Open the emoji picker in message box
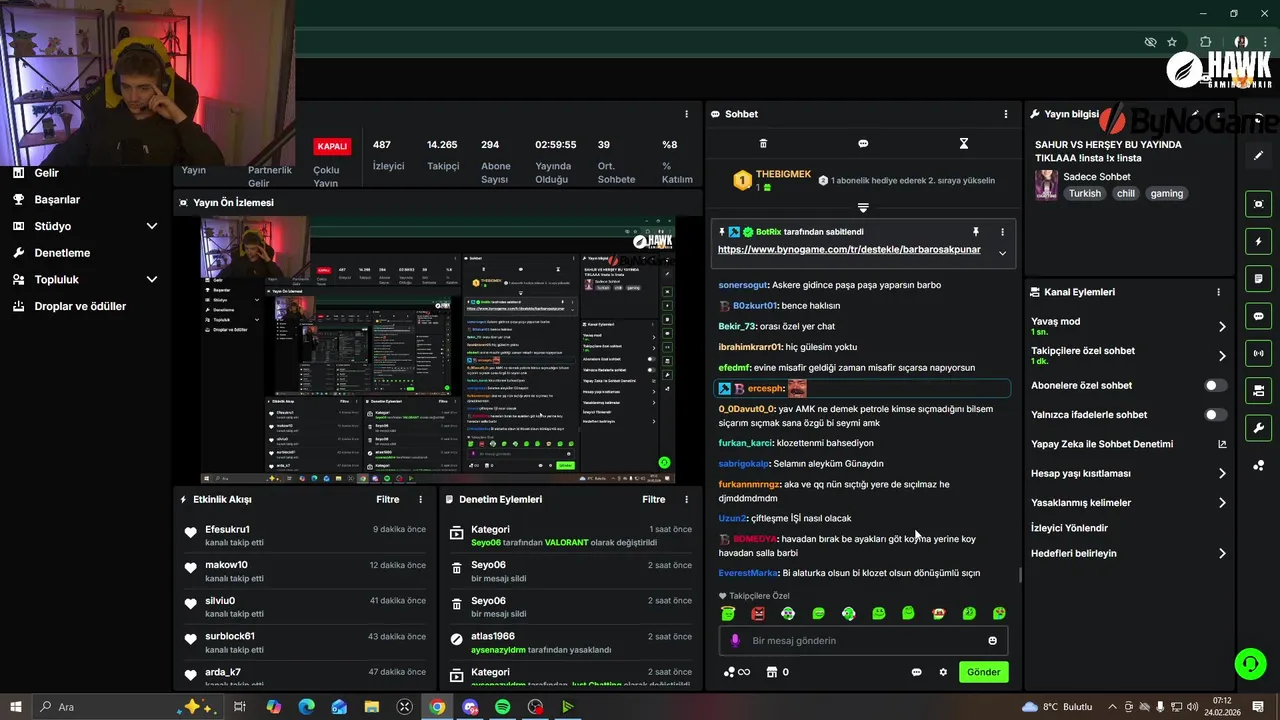The image size is (1280, 720). coord(992,641)
